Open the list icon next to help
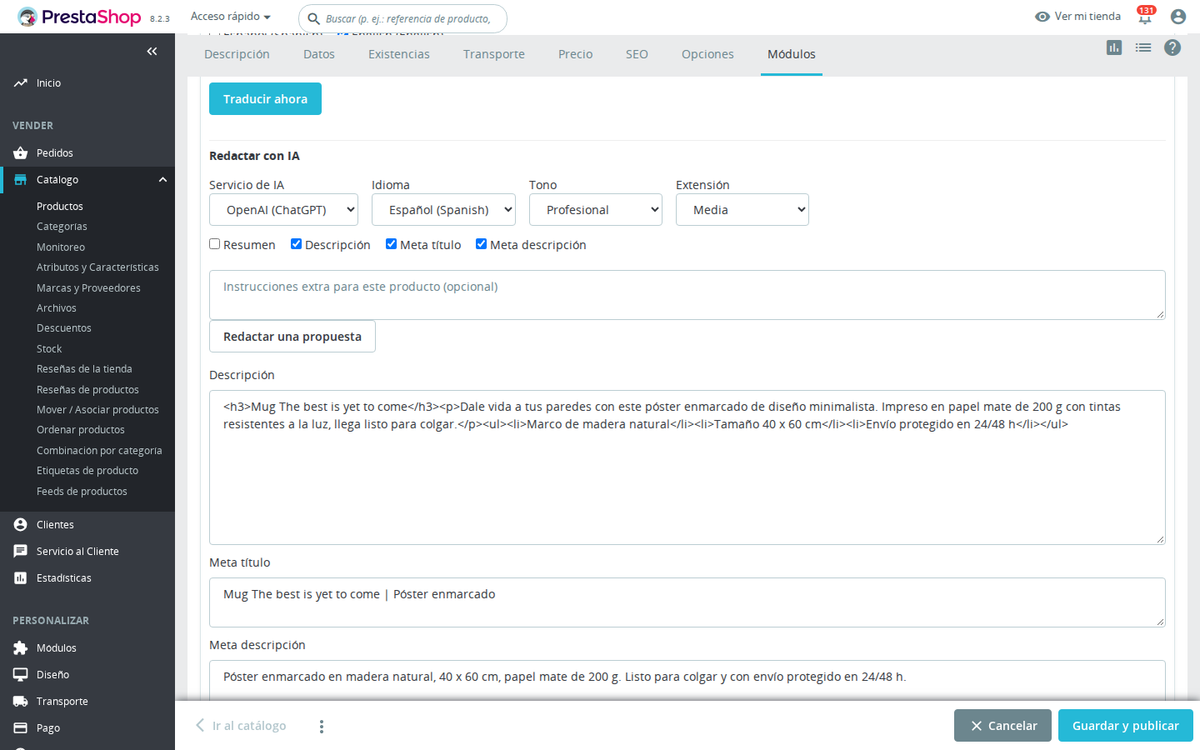 (1143, 47)
